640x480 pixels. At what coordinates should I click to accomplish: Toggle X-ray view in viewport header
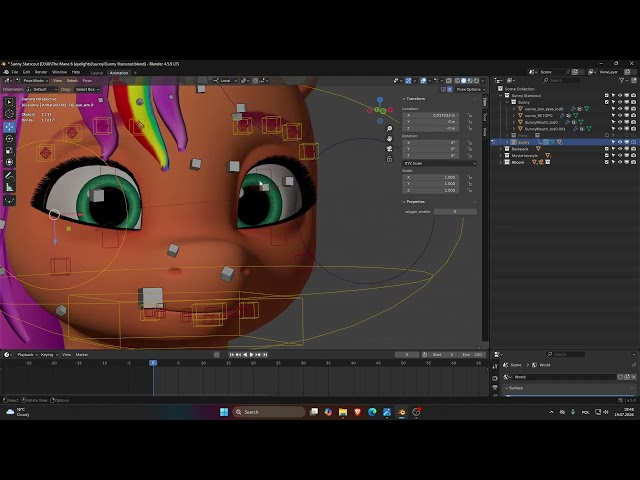click(449, 81)
